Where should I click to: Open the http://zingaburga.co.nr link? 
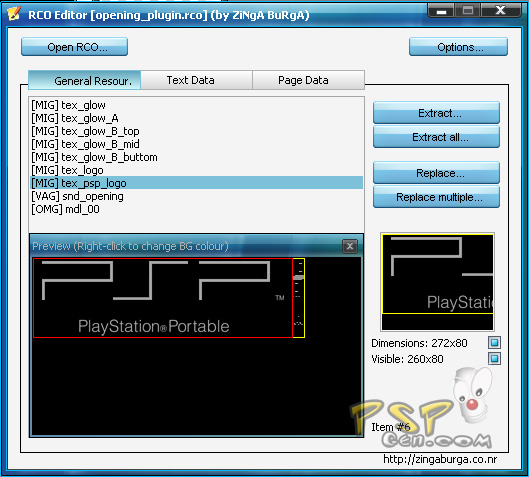click(440, 459)
